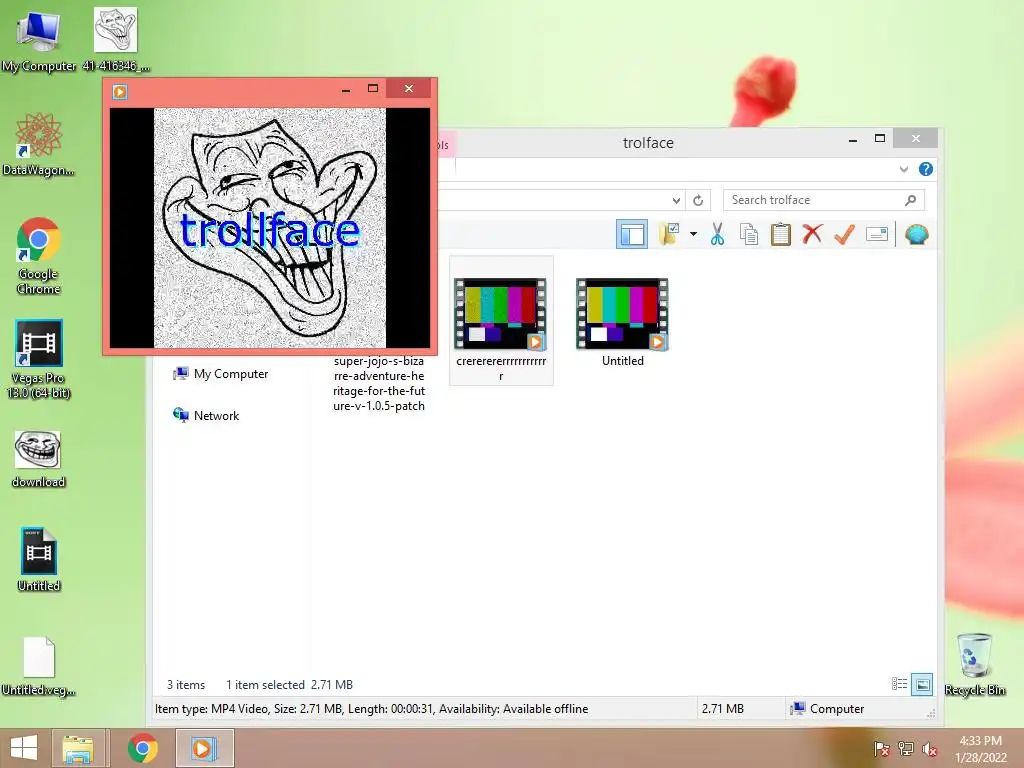Select the Untitled video project desktop icon
The height and width of the screenshot is (768, 1024).
click(38, 560)
